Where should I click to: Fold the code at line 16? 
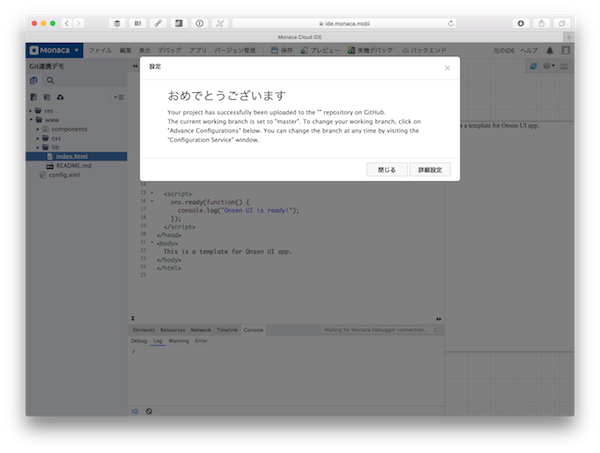[152, 201]
